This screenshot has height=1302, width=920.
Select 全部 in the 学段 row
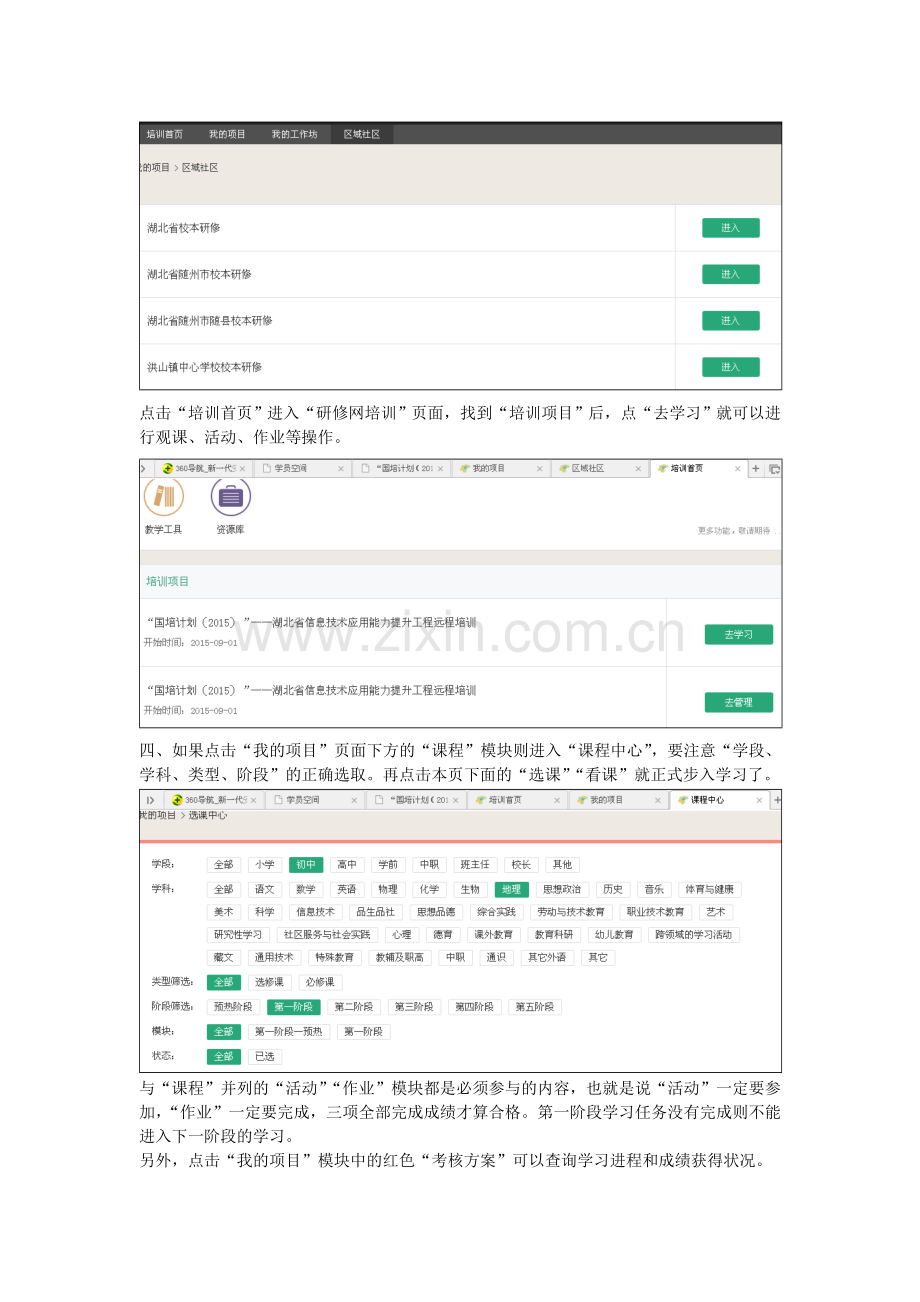223,865
